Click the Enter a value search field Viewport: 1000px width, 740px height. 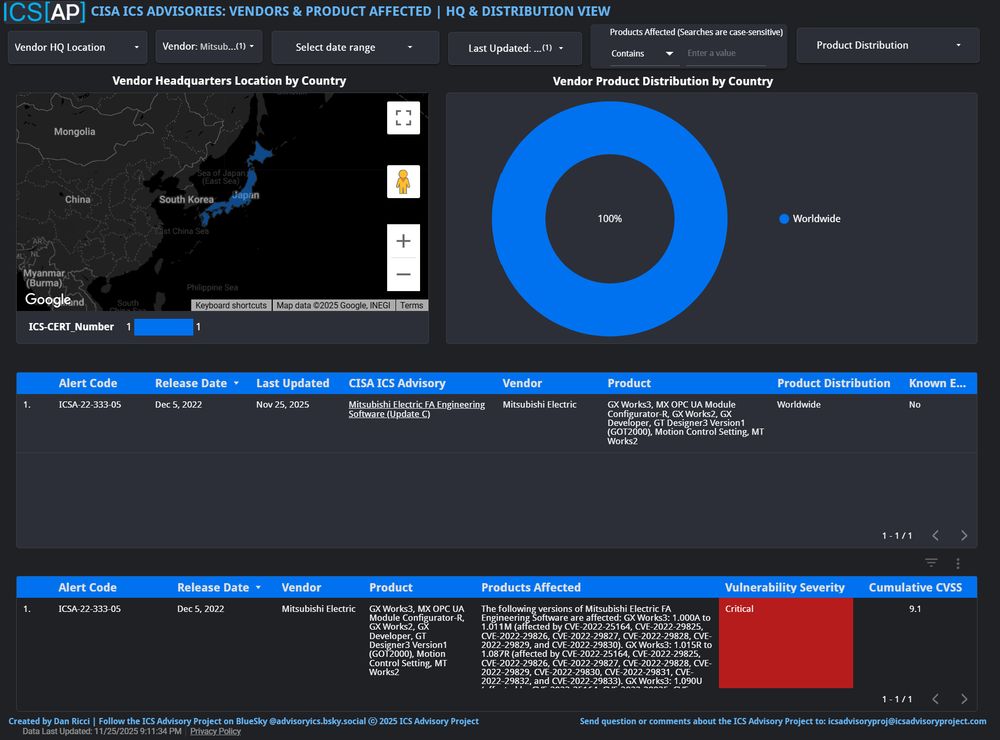point(726,54)
